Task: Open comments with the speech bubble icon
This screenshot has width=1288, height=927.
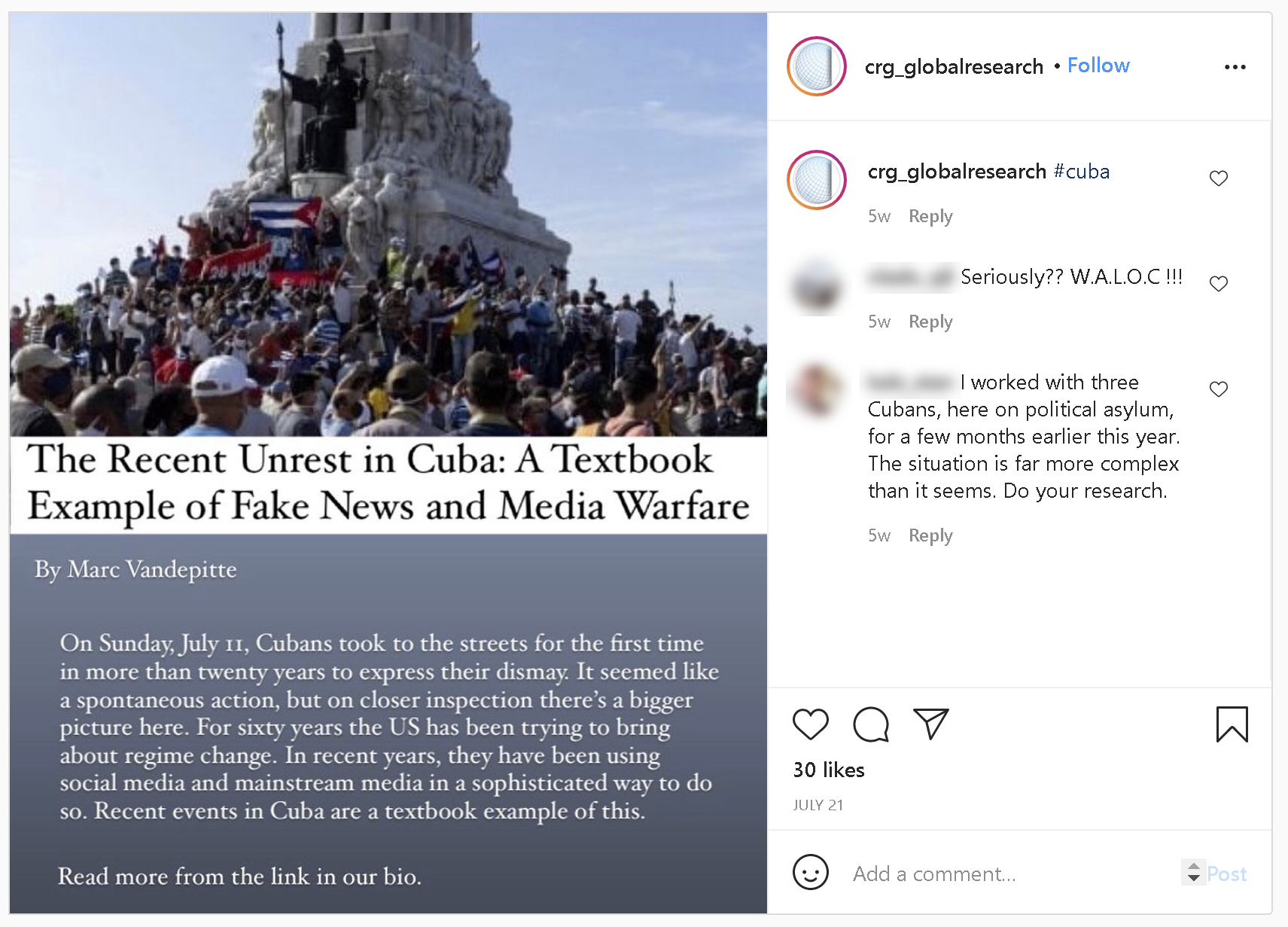Action: (871, 724)
